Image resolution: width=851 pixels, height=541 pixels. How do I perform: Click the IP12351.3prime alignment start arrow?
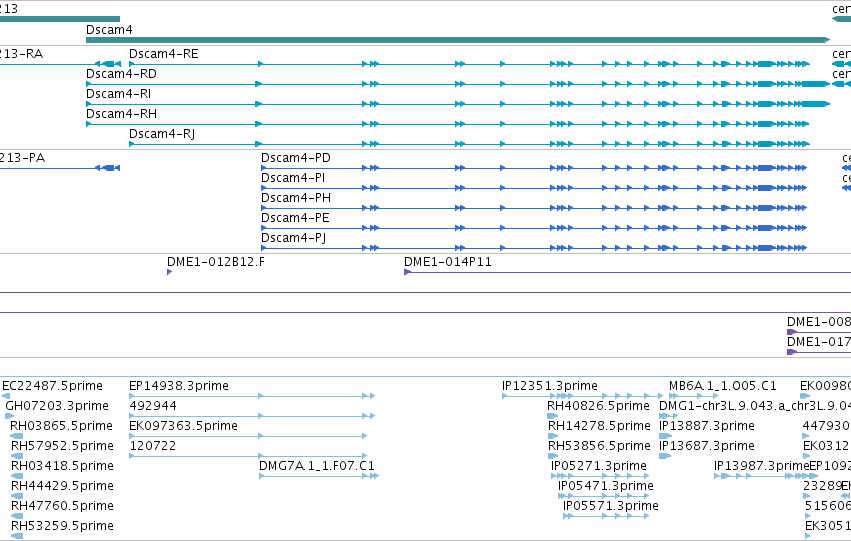click(505, 396)
